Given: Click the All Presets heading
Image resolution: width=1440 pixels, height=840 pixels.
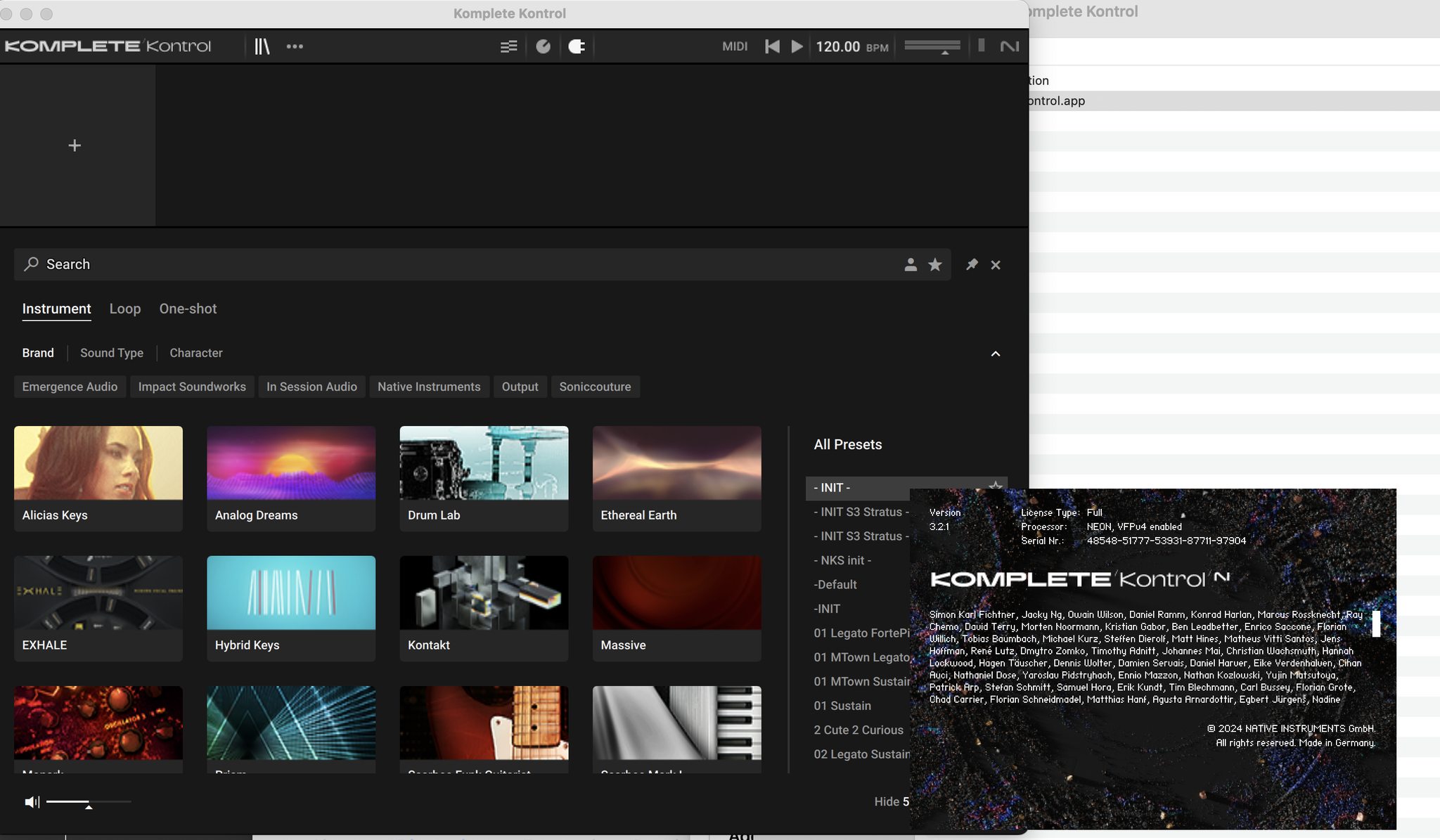Looking at the screenshot, I should (x=848, y=444).
